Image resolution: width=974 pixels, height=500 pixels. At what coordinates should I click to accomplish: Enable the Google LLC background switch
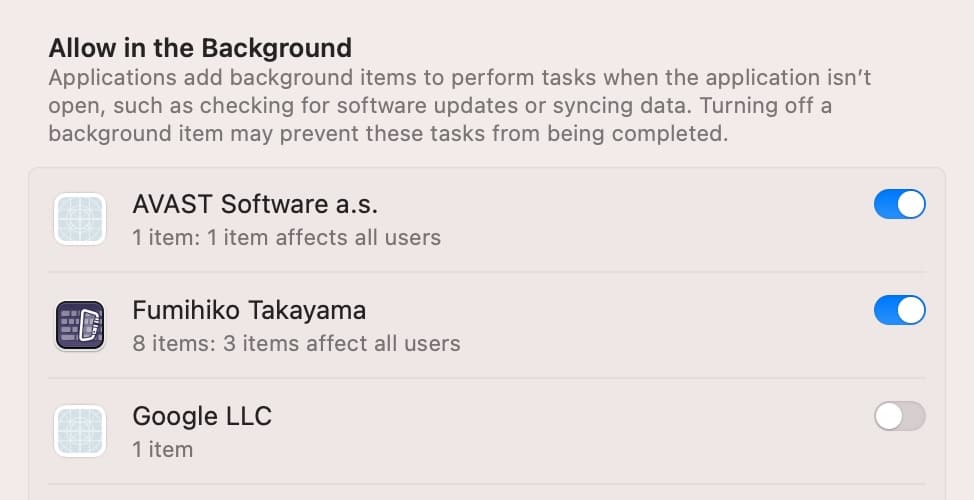tap(899, 417)
